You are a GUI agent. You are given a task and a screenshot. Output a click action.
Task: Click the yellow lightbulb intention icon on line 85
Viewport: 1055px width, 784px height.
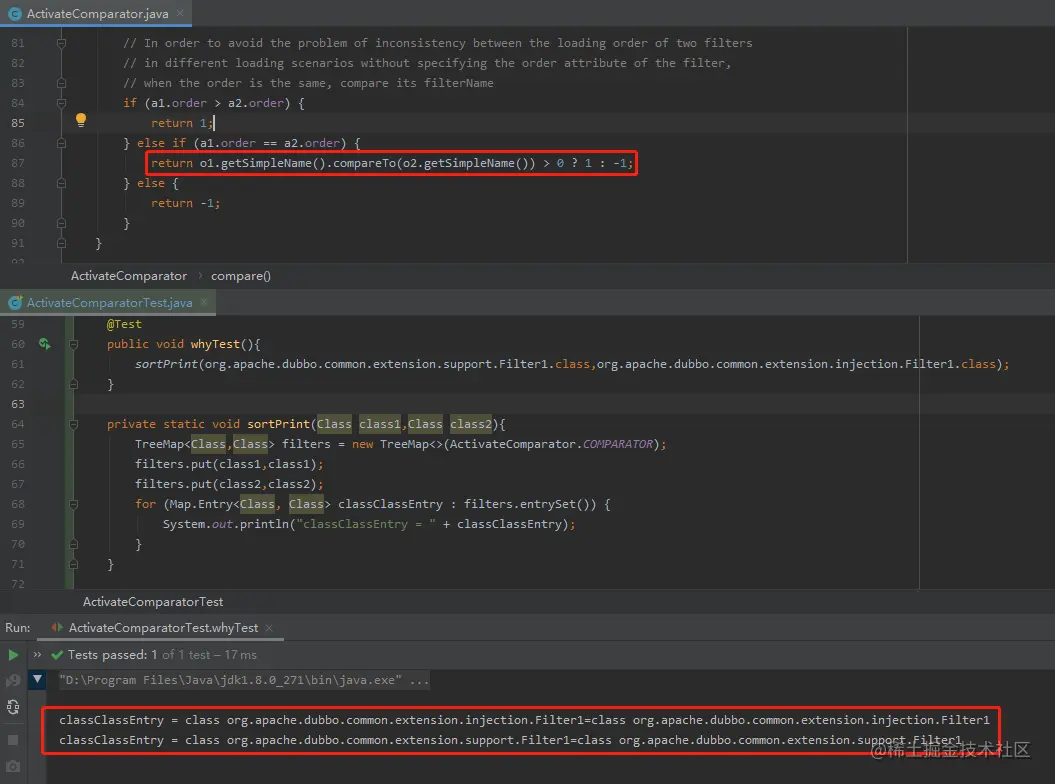click(x=81, y=120)
